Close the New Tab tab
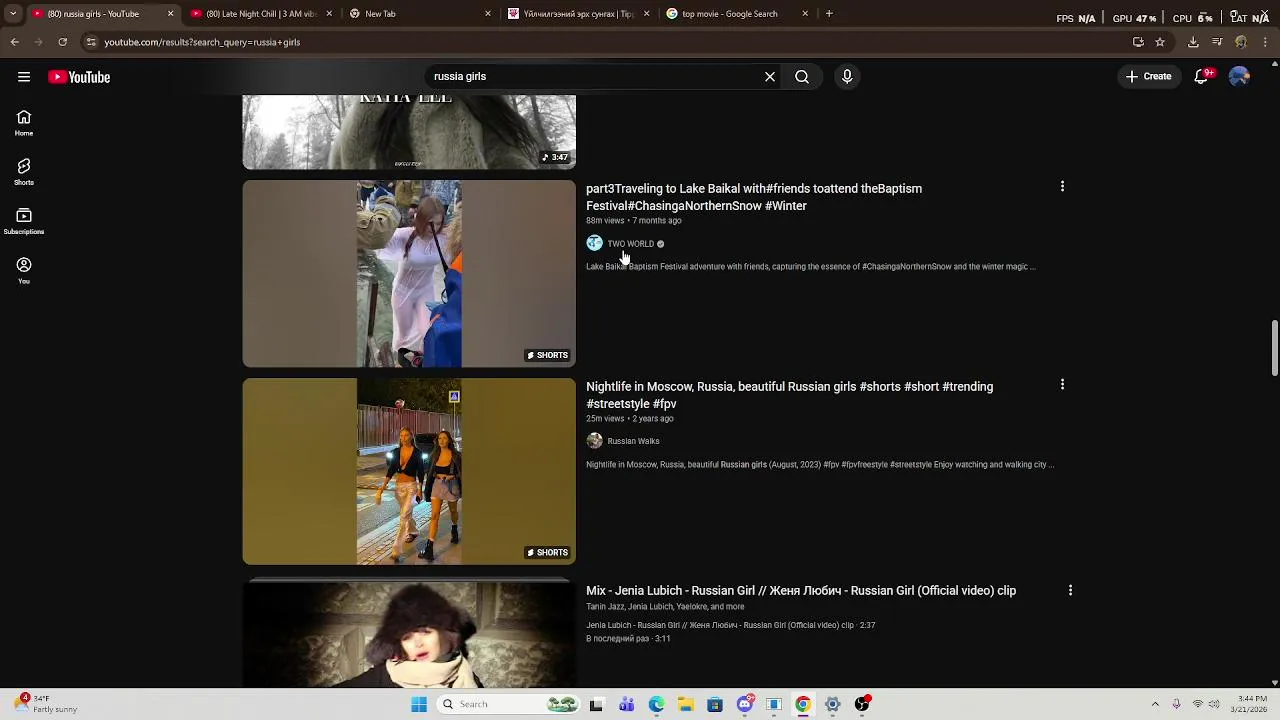The height and width of the screenshot is (720, 1280). click(488, 14)
